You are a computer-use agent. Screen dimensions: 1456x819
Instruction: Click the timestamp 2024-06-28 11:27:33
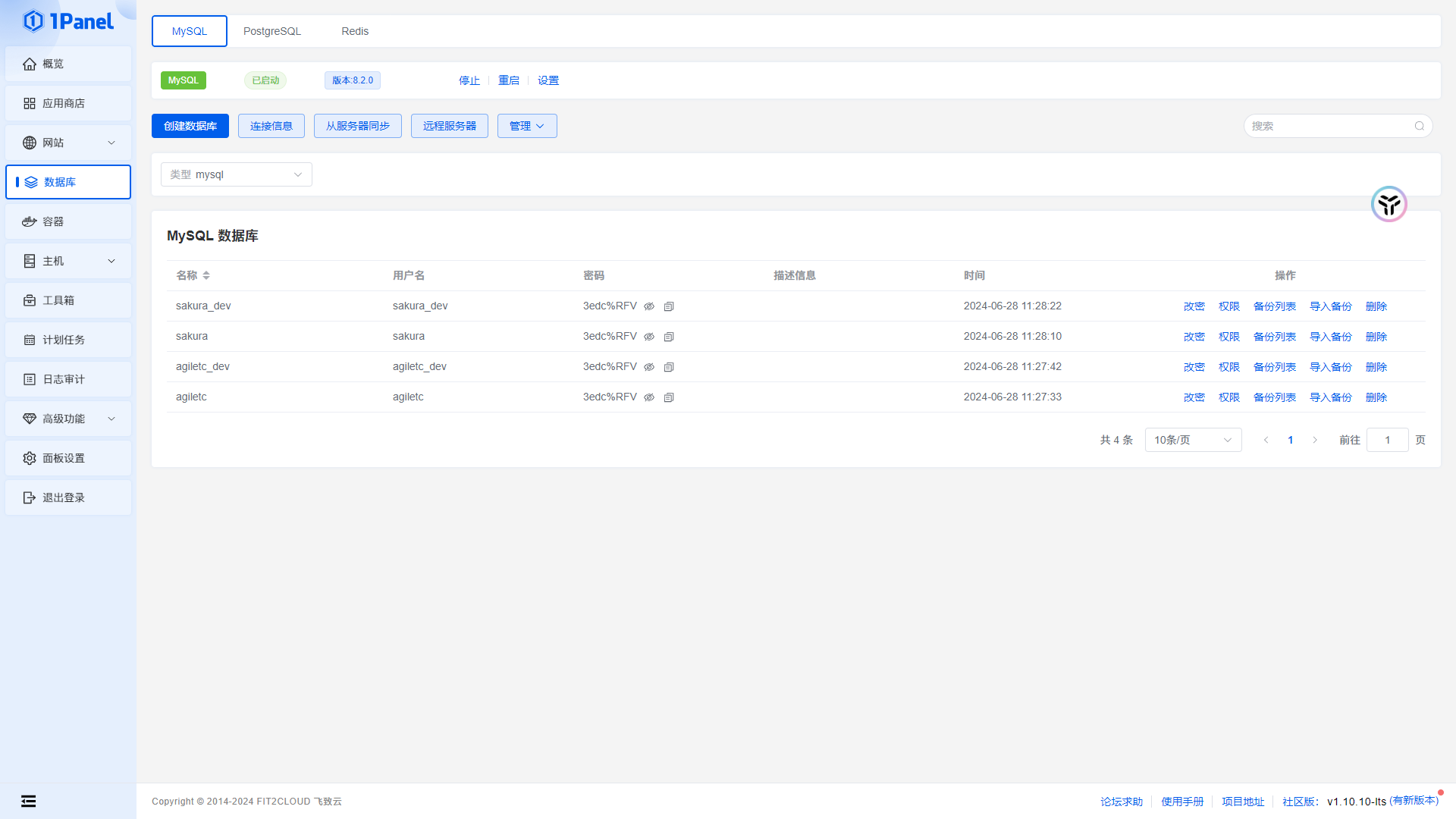tap(1012, 397)
